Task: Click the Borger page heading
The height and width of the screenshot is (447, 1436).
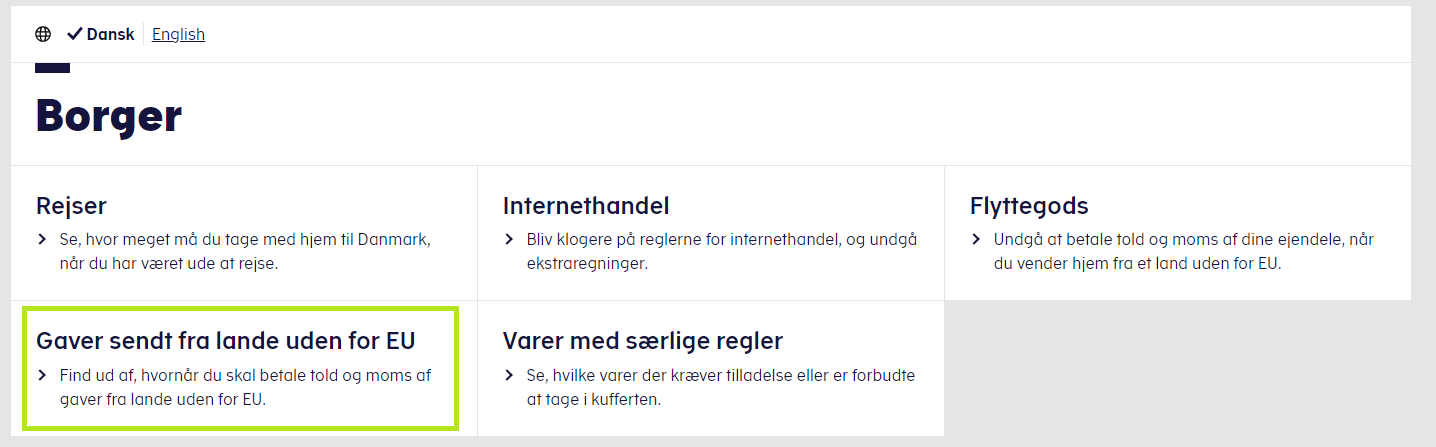Action: tap(109, 116)
